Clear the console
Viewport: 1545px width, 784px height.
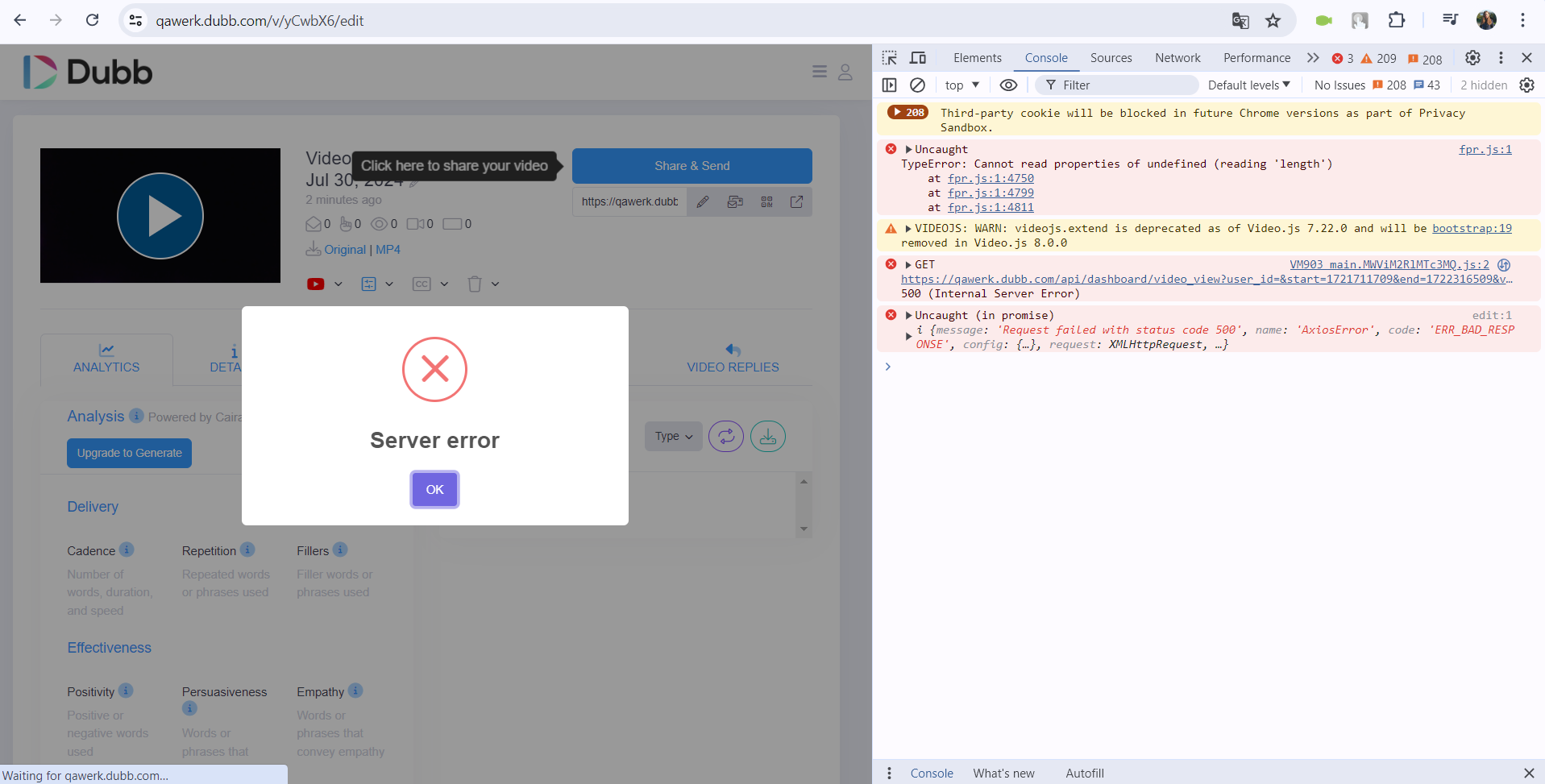[917, 85]
